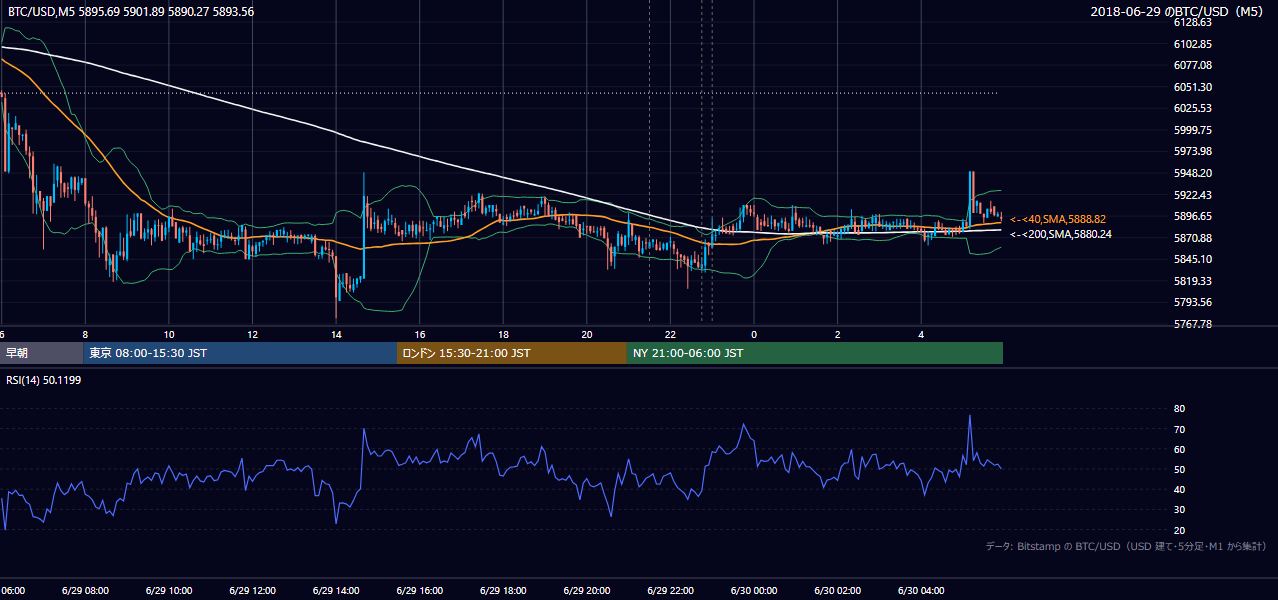Click hour tick 22 under the price chart
This screenshot has width=1278, height=600.
[670, 335]
